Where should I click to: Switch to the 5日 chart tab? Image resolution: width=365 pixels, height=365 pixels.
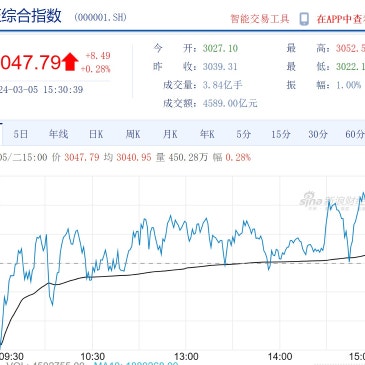pos(21,134)
